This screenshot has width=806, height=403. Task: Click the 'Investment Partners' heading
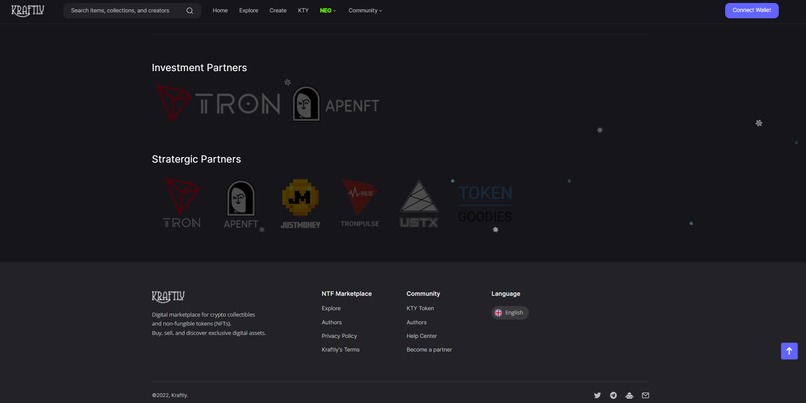coord(199,68)
